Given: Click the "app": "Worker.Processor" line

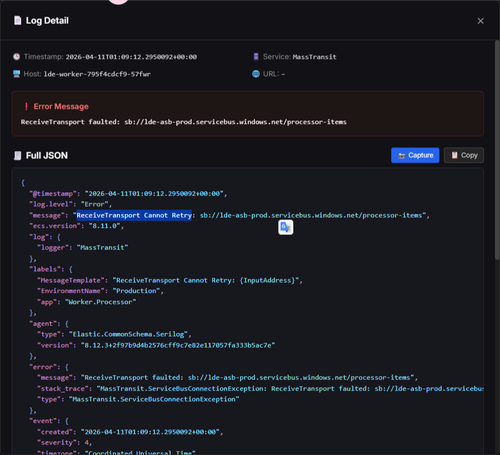Looking at the screenshot, I should coord(87,302).
